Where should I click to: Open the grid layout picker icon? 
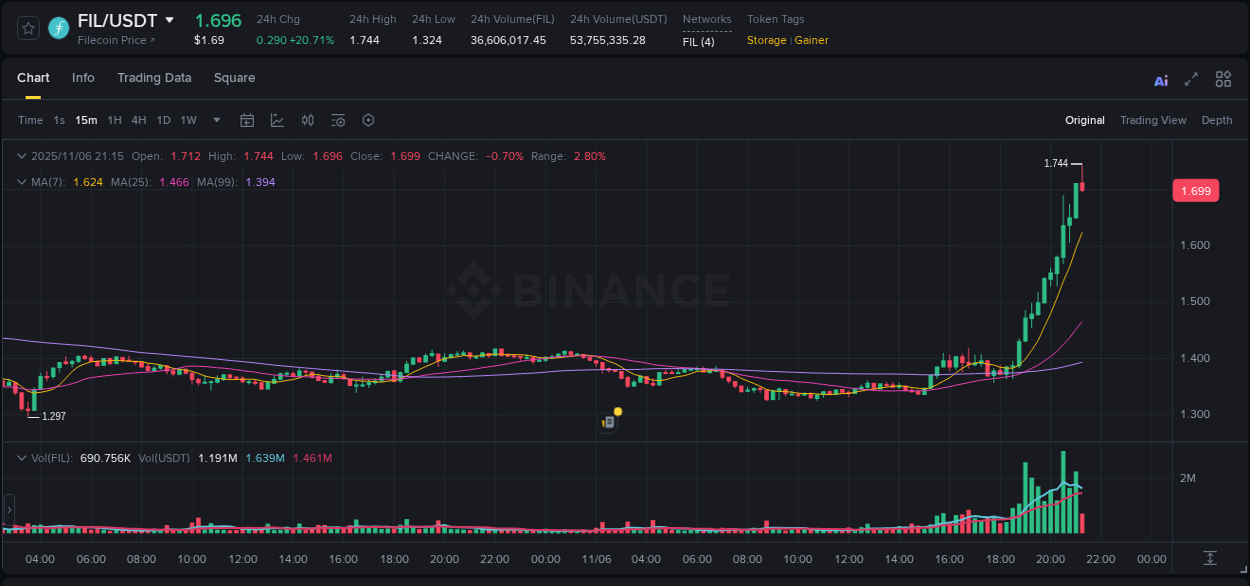(x=1223, y=79)
